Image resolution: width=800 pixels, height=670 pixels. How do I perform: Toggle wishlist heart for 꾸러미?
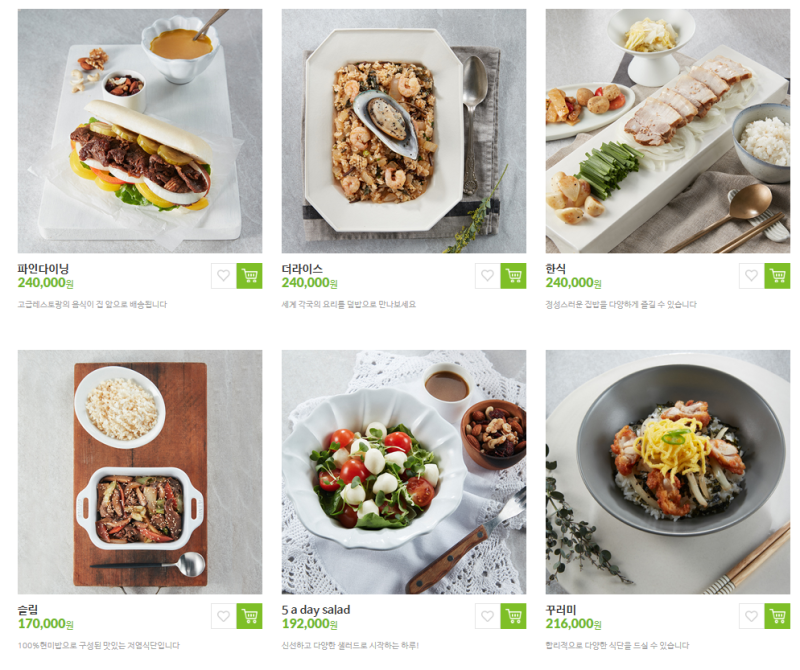pos(752,616)
